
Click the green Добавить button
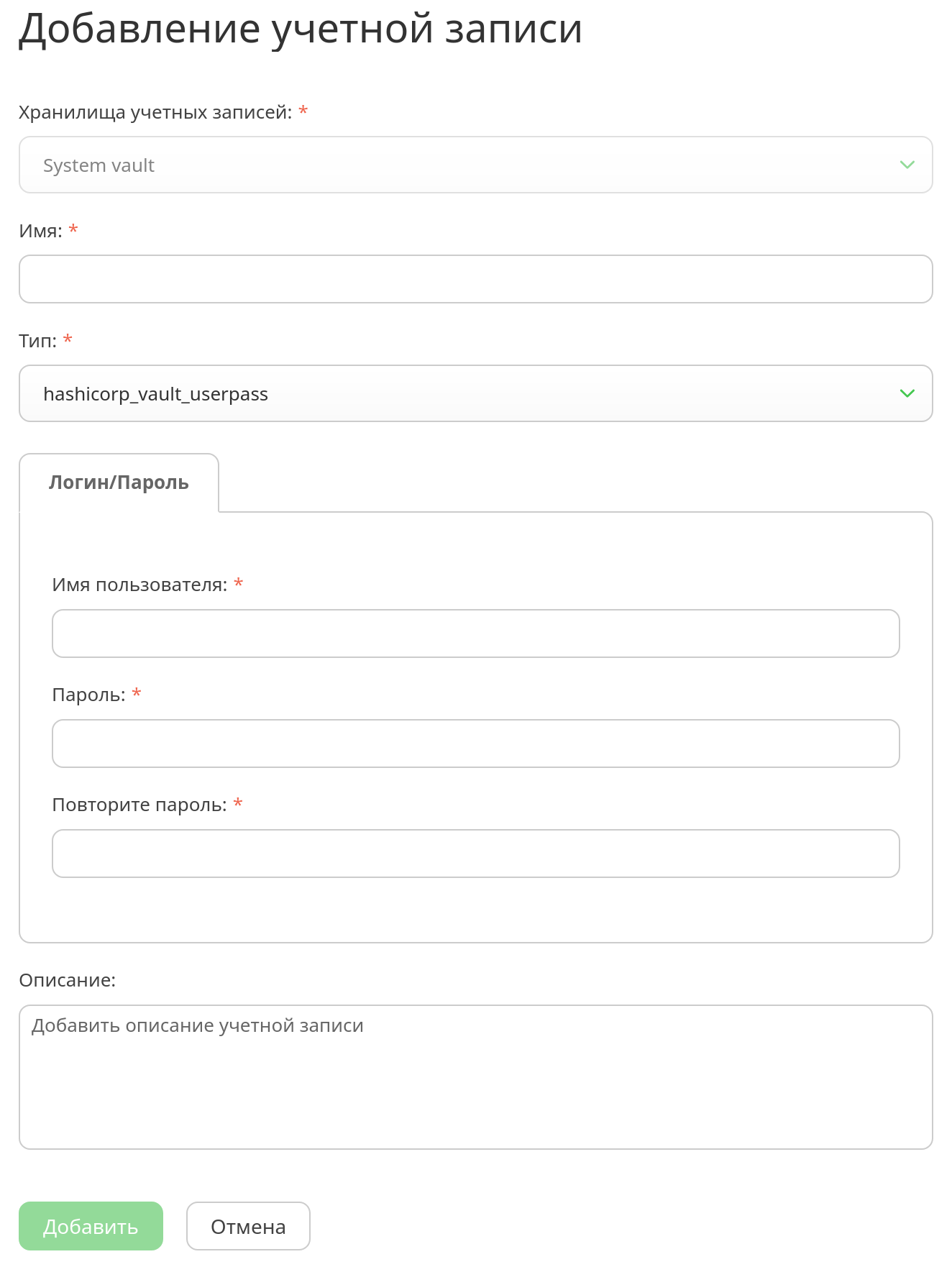point(91,1226)
